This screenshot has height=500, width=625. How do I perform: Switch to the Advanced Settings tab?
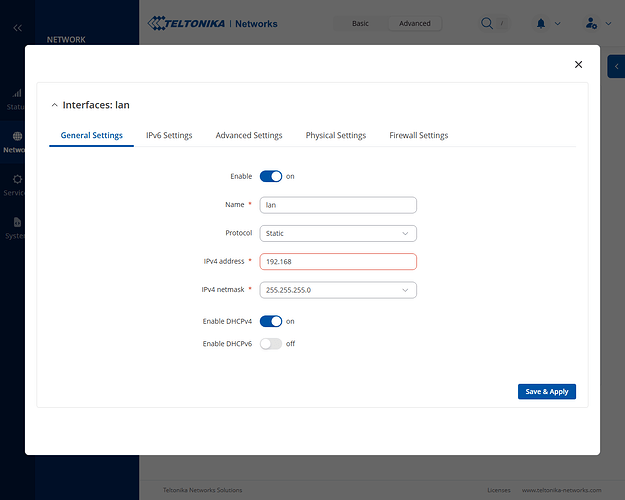tap(249, 136)
